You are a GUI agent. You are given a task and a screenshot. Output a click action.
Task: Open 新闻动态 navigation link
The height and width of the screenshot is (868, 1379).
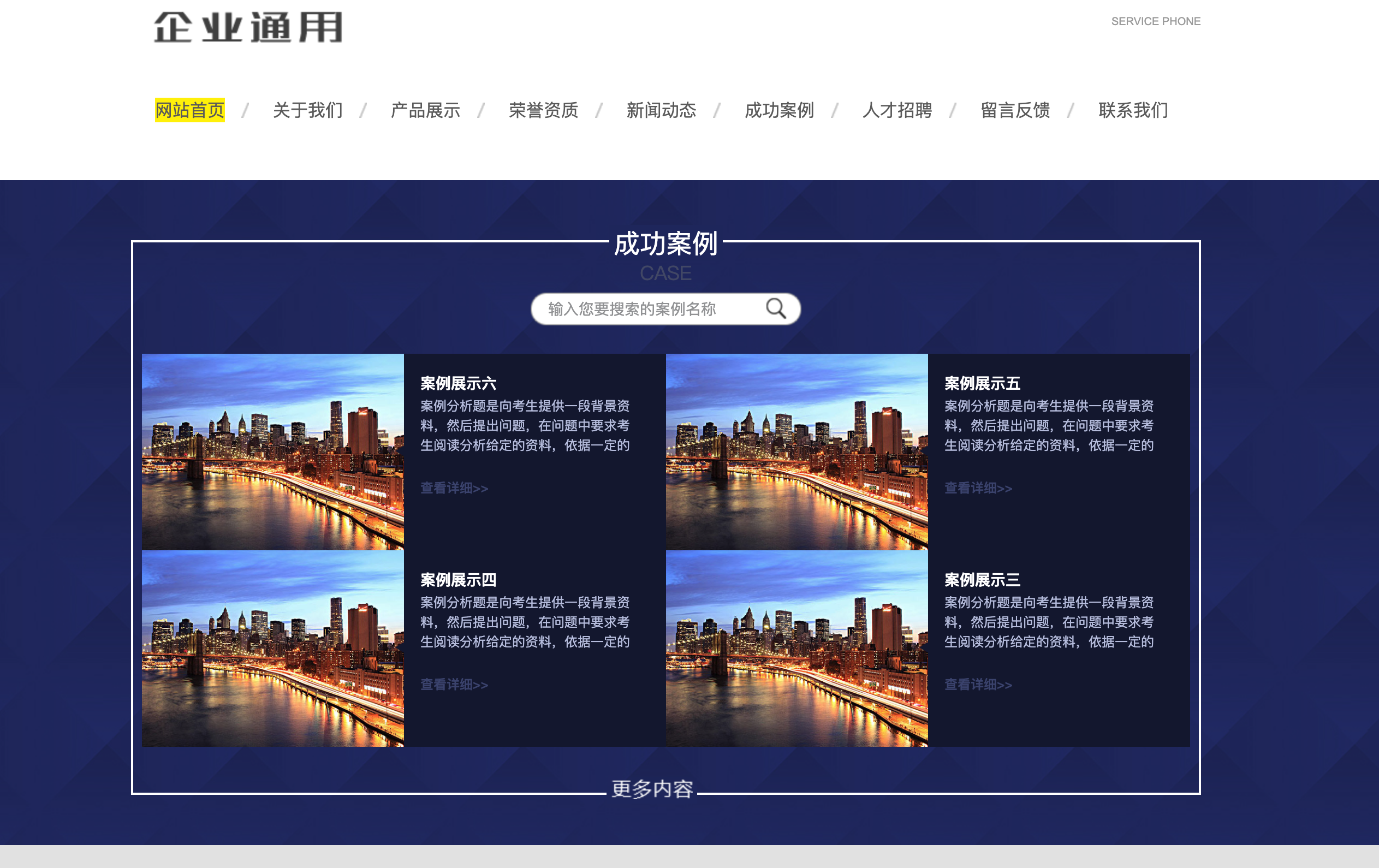[x=662, y=110]
